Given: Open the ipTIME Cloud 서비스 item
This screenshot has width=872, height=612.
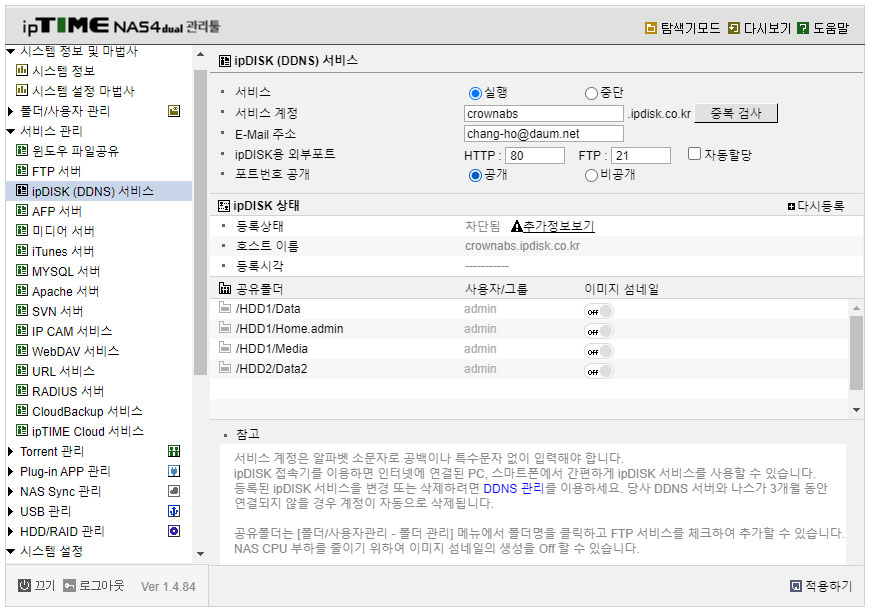Looking at the screenshot, I should (x=87, y=431).
